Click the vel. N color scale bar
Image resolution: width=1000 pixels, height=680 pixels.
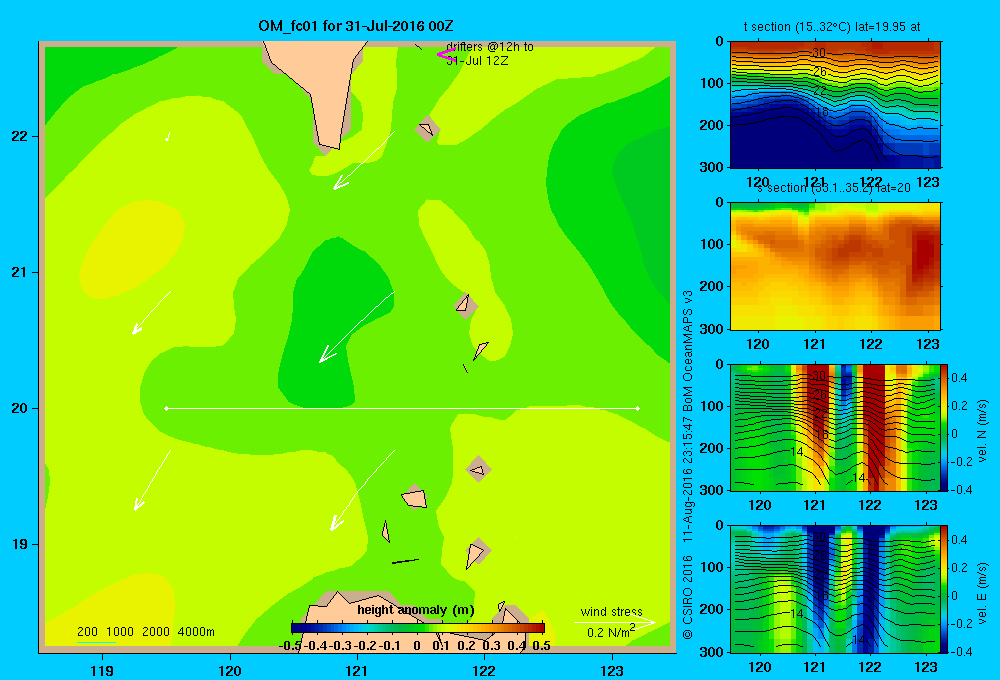(945, 427)
